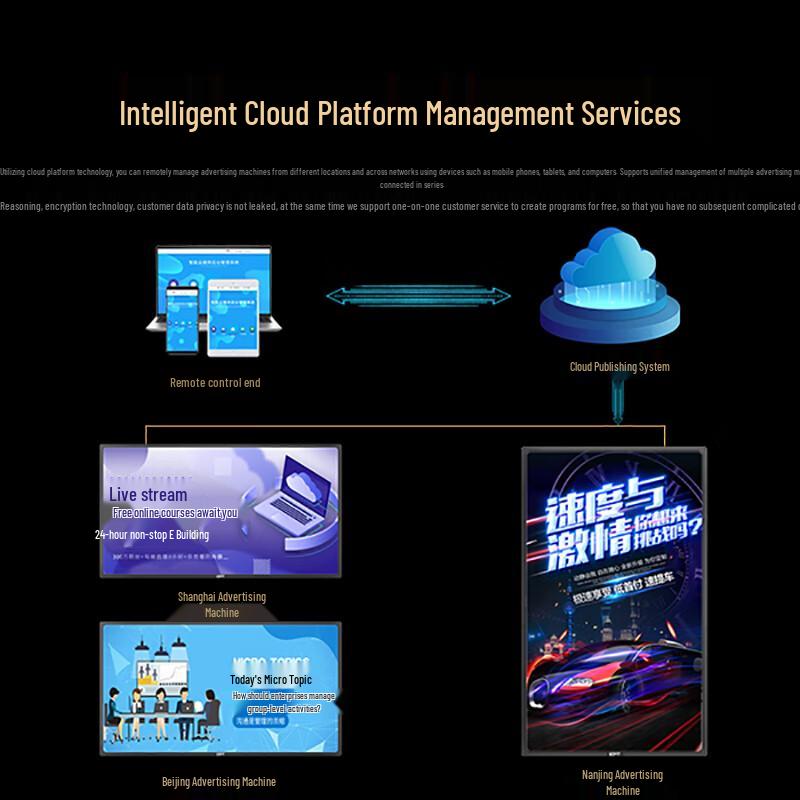
Task: Click the Cloud Publishing System label
Action: (x=619, y=367)
